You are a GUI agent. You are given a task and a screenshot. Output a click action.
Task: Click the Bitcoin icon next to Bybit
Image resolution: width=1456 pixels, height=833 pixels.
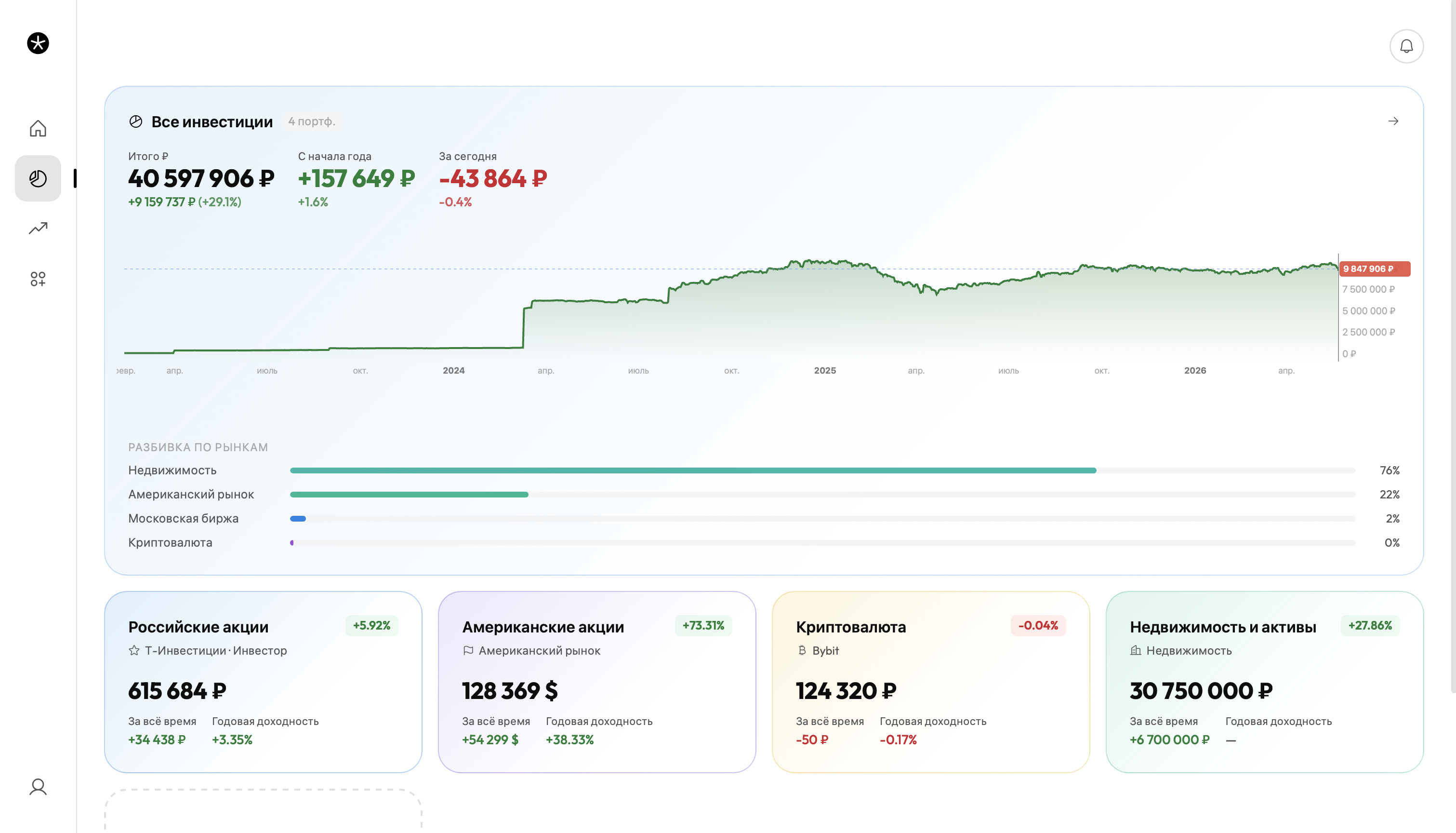point(801,650)
